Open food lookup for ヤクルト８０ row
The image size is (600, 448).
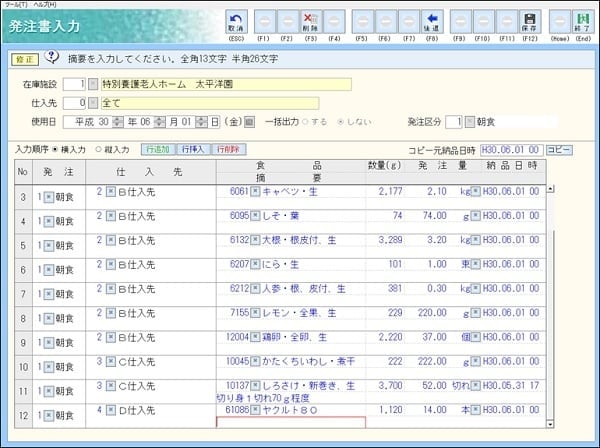coord(255,410)
